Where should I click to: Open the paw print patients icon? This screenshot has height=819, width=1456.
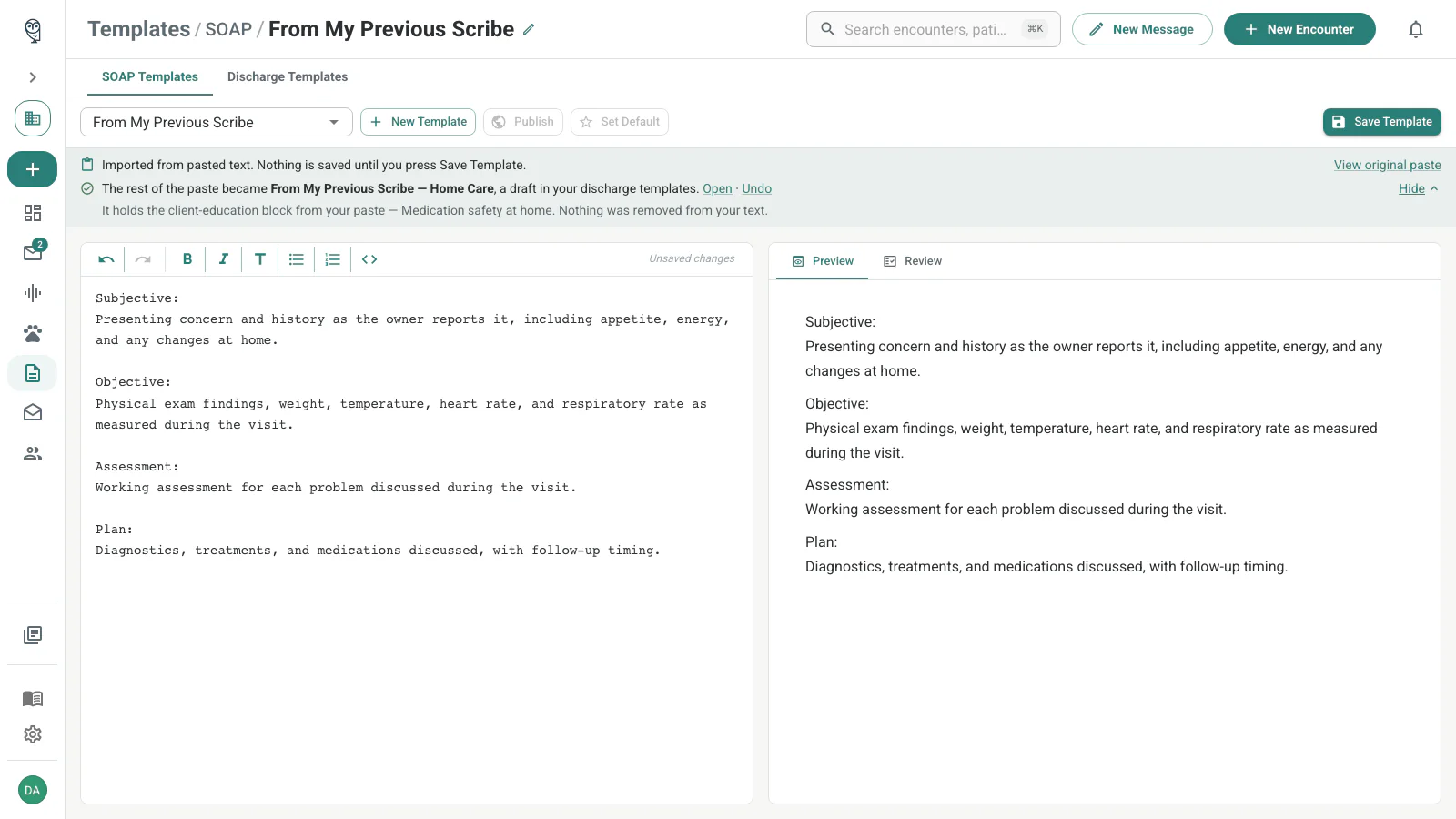[x=33, y=333]
